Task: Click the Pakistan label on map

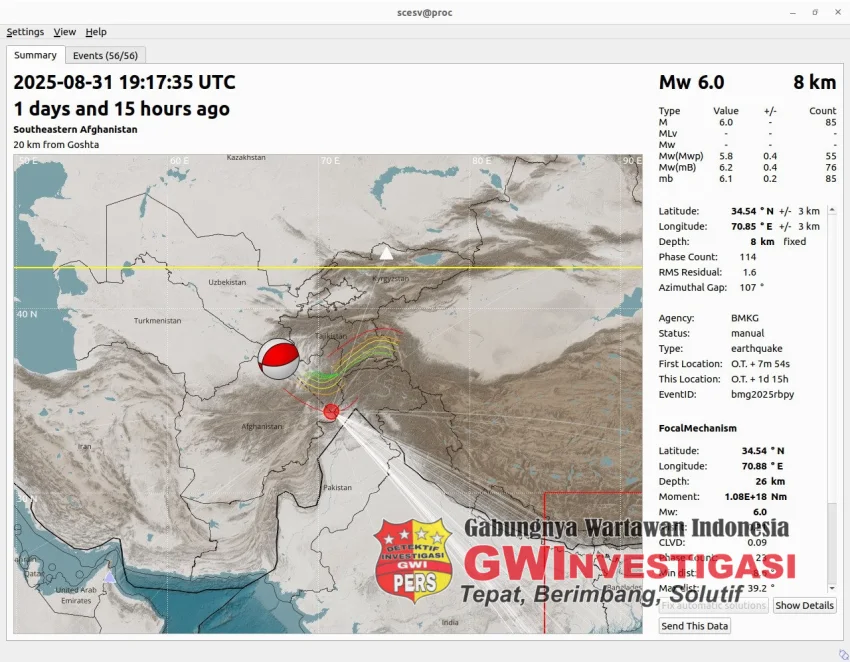Action: pyautogui.click(x=337, y=487)
